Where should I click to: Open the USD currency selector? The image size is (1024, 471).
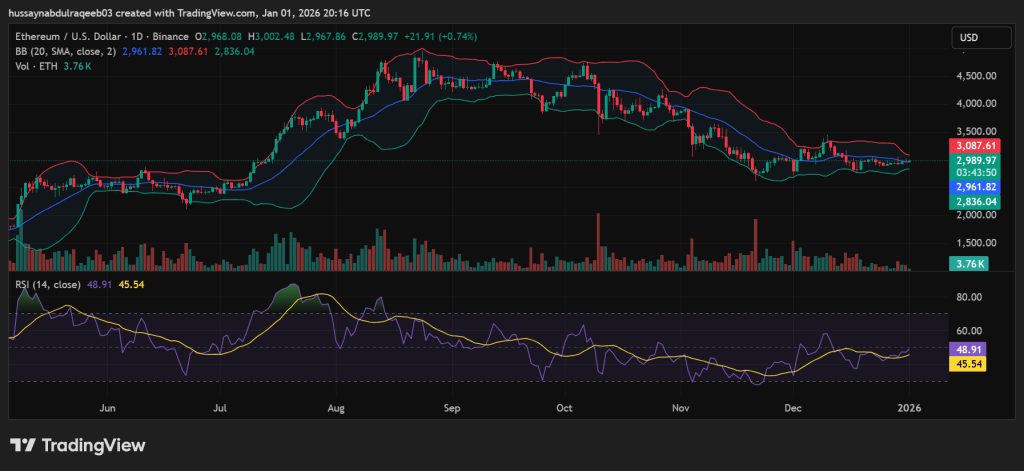click(969, 37)
